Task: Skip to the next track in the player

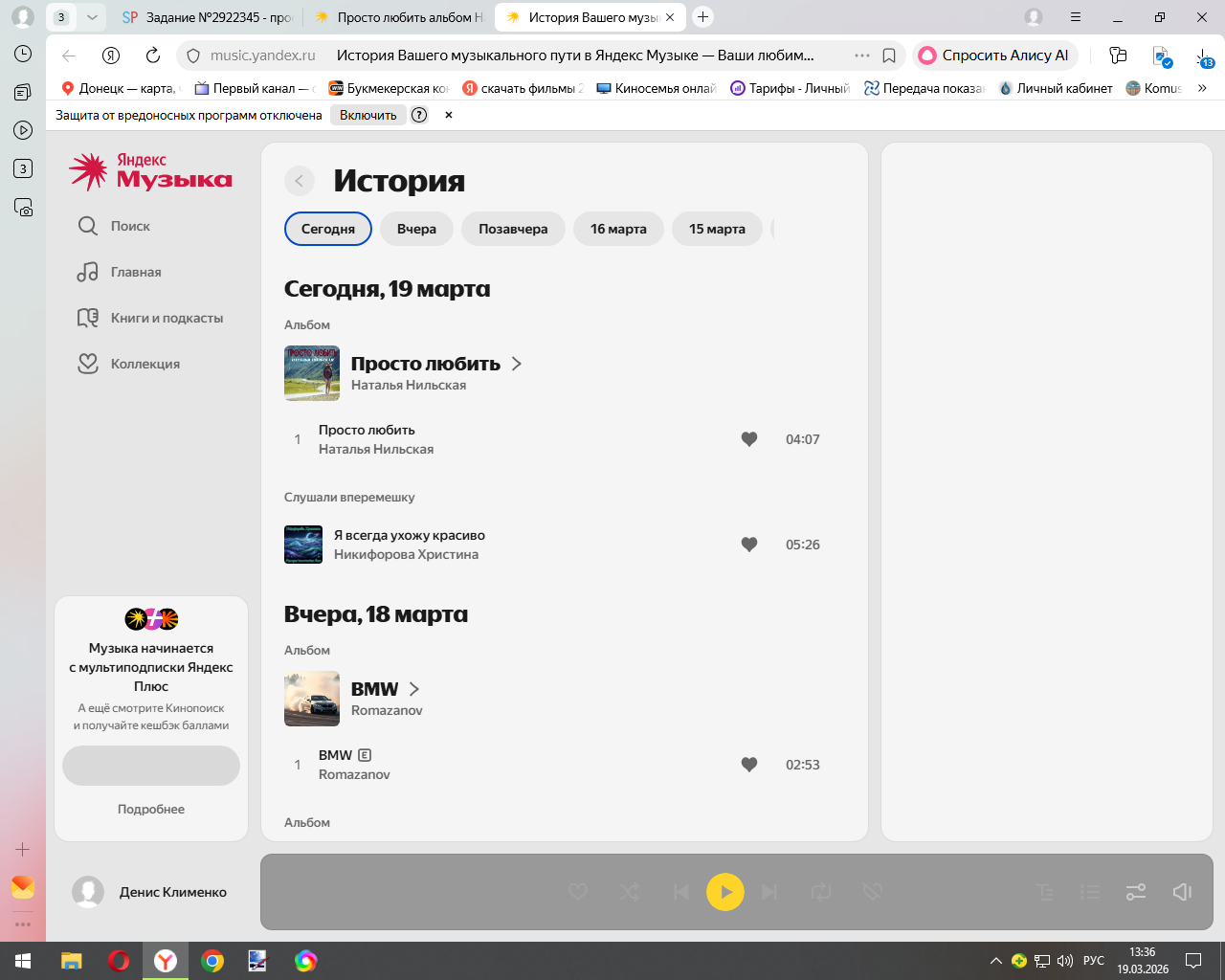Action: click(769, 892)
